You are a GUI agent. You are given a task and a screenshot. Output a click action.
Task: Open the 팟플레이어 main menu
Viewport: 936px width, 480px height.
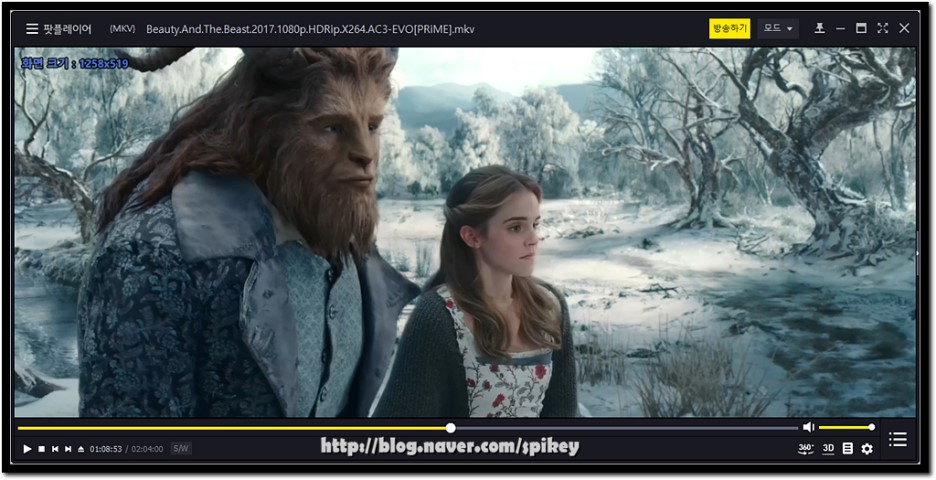pos(58,29)
